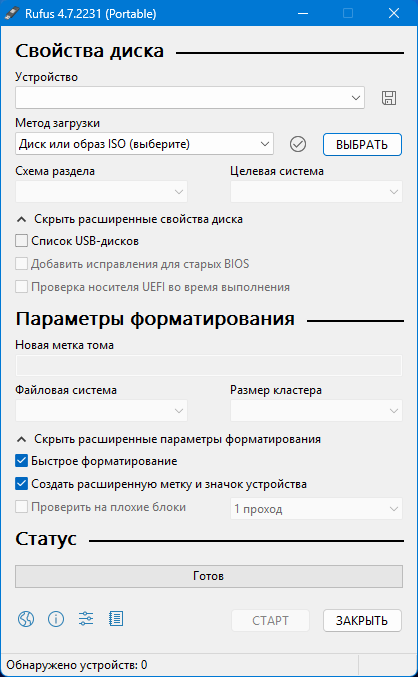Click the ВЫБРАТЬ button

coord(362,144)
